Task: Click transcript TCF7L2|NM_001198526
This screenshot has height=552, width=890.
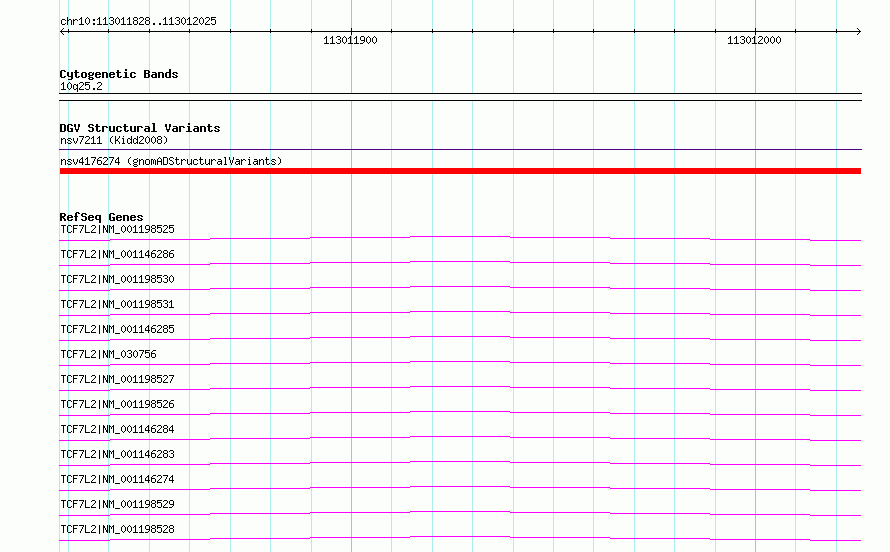Action: click(117, 404)
